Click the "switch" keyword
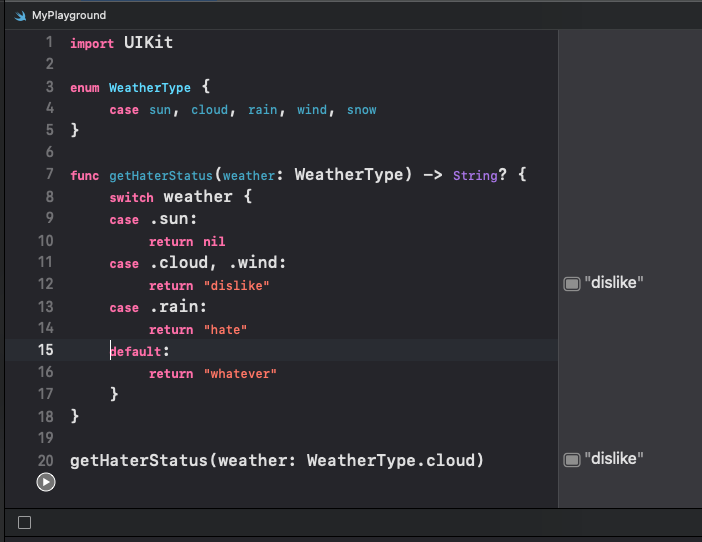Image resolution: width=702 pixels, height=542 pixels. 131,197
